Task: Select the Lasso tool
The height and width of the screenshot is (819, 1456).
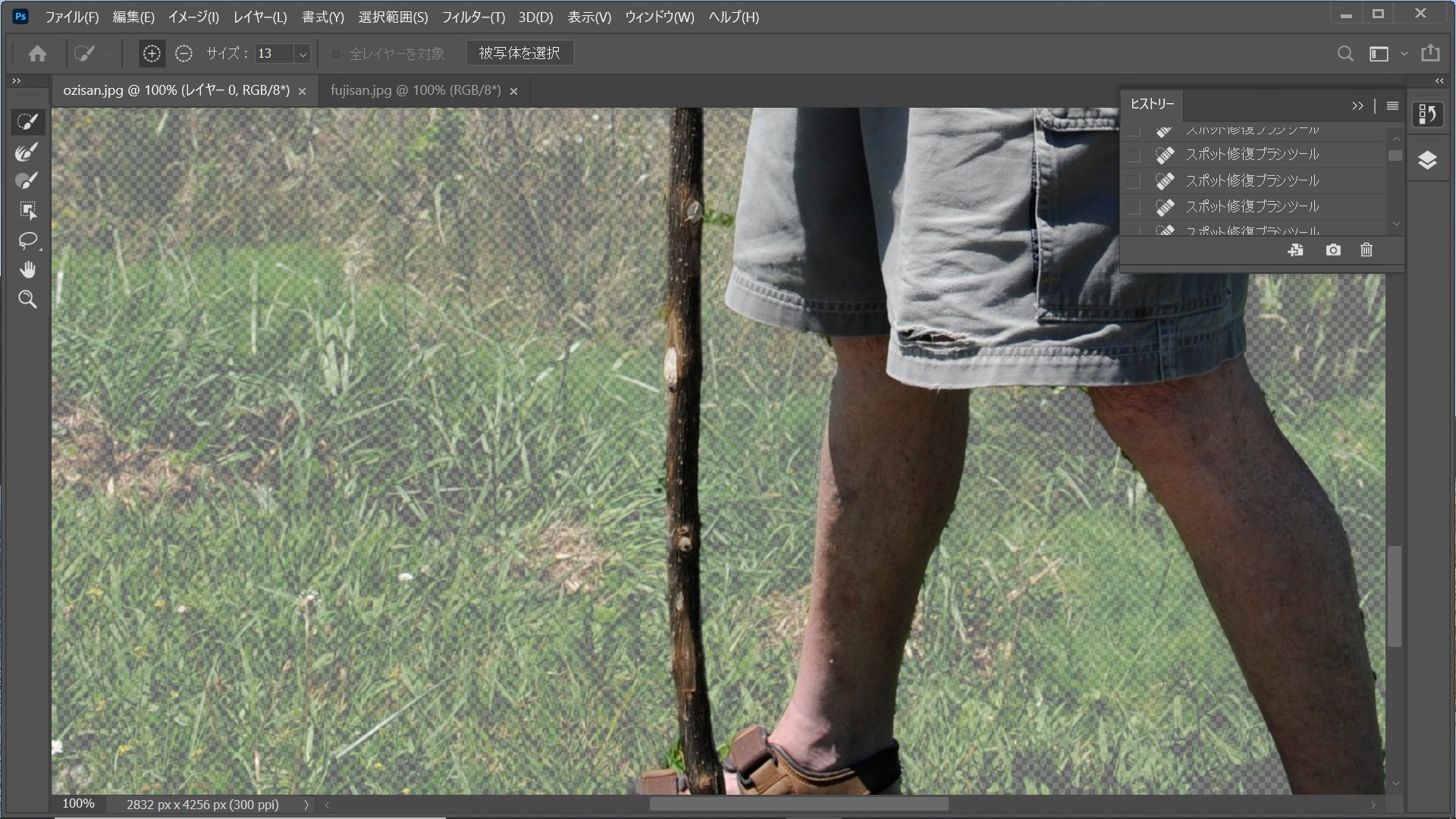Action: coord(27,240)
